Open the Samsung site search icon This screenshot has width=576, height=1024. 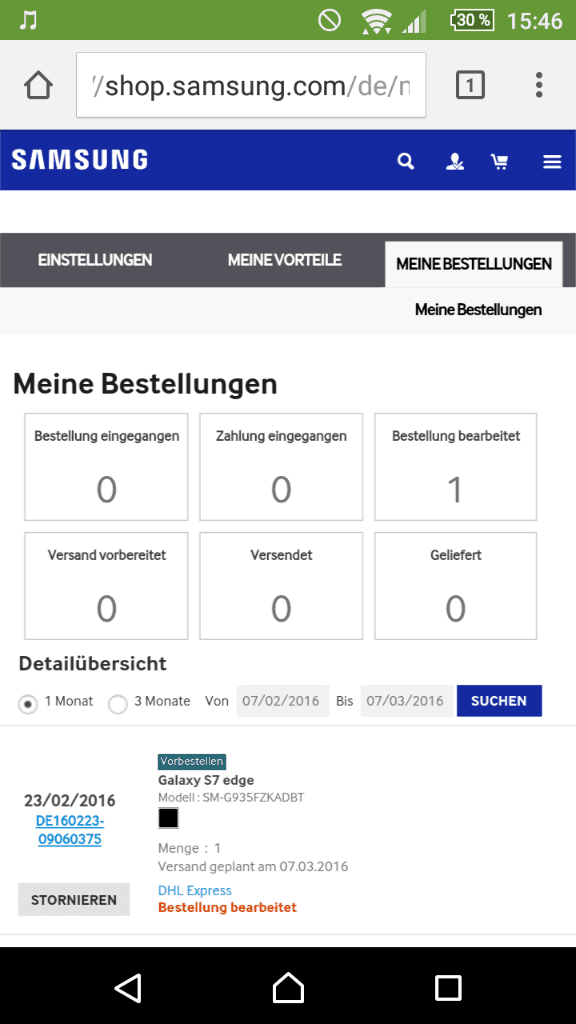tap(406, 161)
